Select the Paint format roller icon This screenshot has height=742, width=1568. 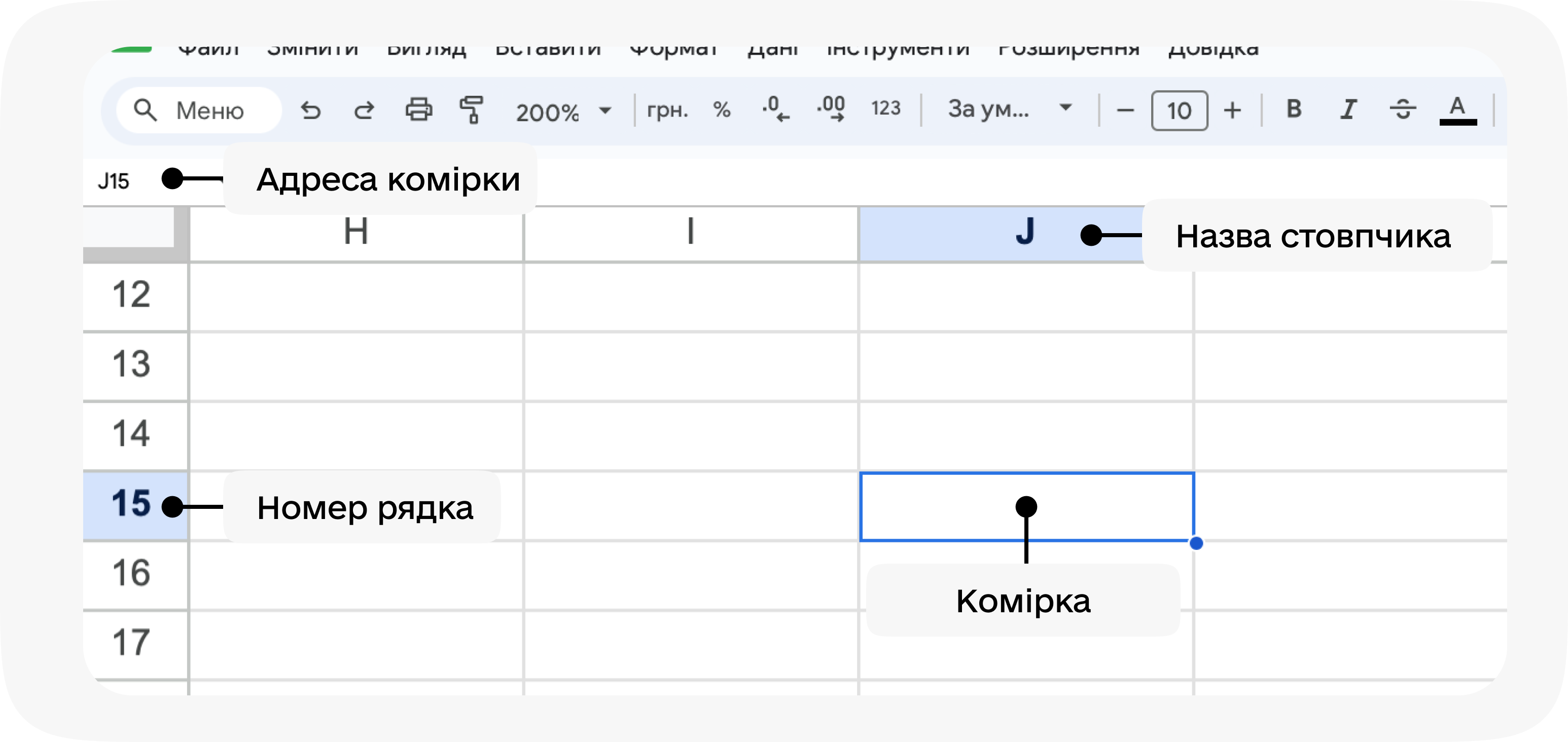pos(472,110)
